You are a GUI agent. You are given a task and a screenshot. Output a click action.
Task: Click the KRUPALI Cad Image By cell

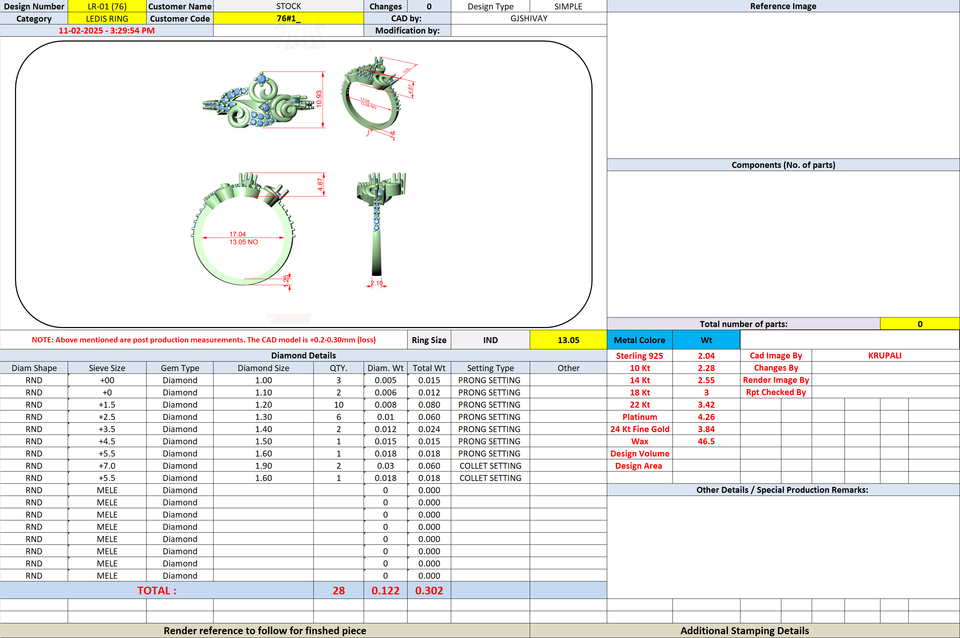pyautogui.click(x=885, y=356)
